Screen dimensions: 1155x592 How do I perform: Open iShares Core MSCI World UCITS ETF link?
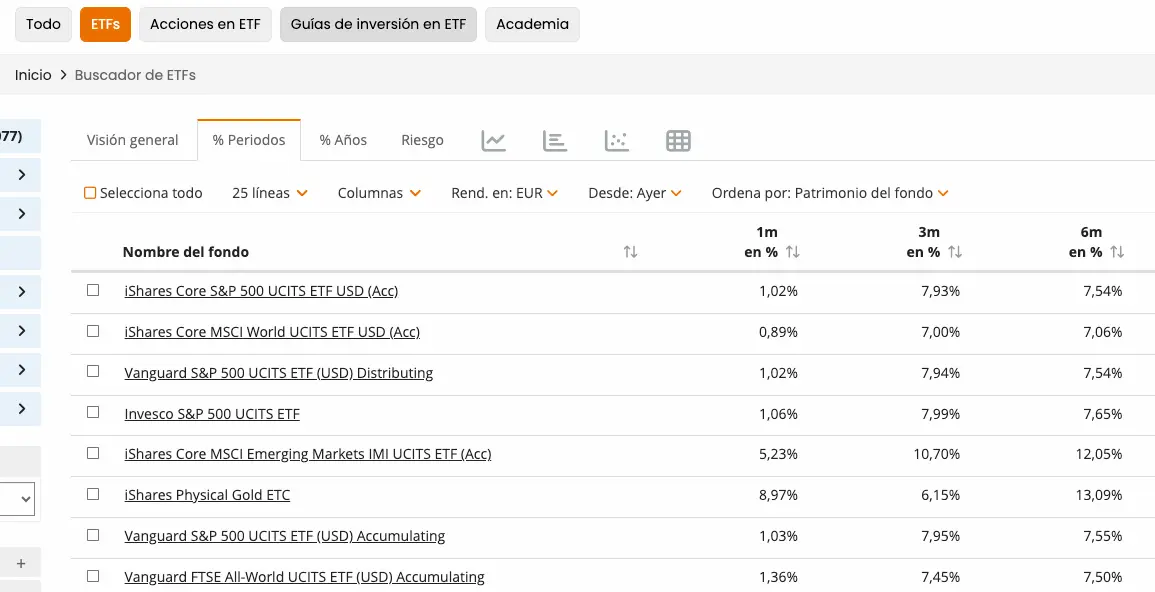(272, 331)
